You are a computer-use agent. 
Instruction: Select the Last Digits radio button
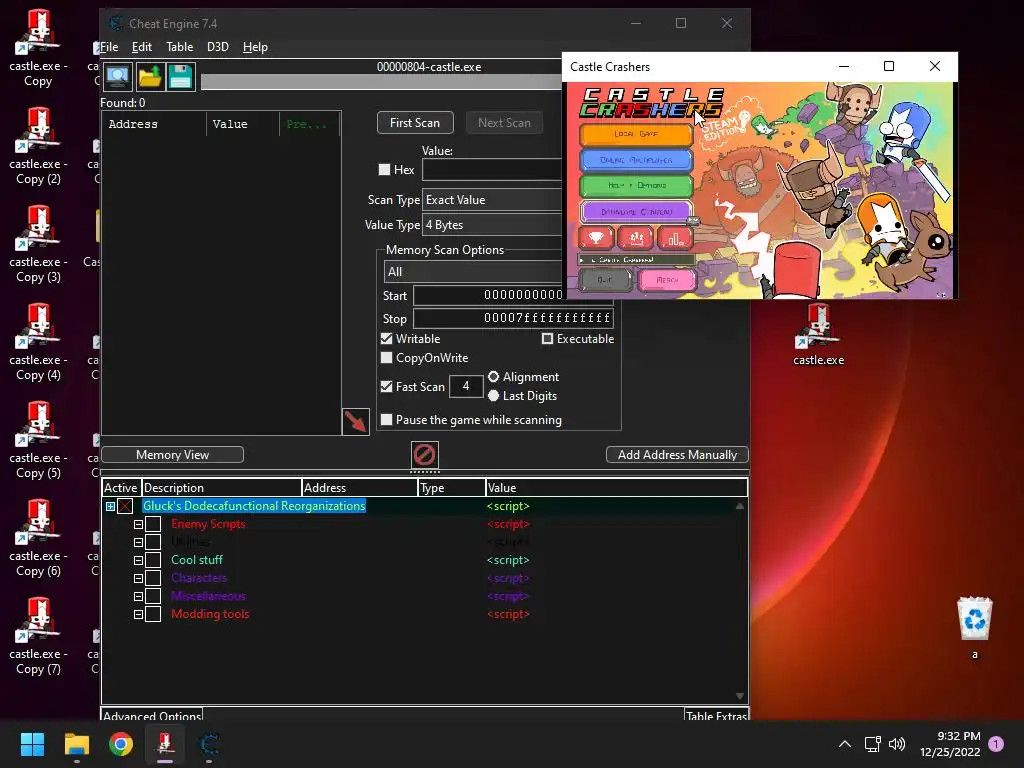[x=494, y=396]
